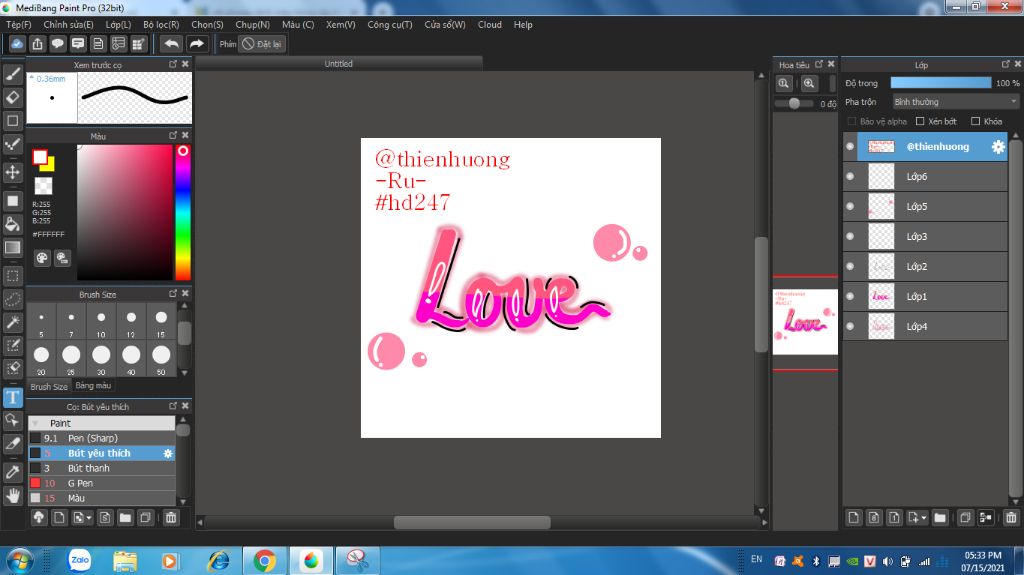Open the Công cụ(T) menu
The height and width of the screenshot is (575, 1024).
pyautogui.click(x=389, y=24)
